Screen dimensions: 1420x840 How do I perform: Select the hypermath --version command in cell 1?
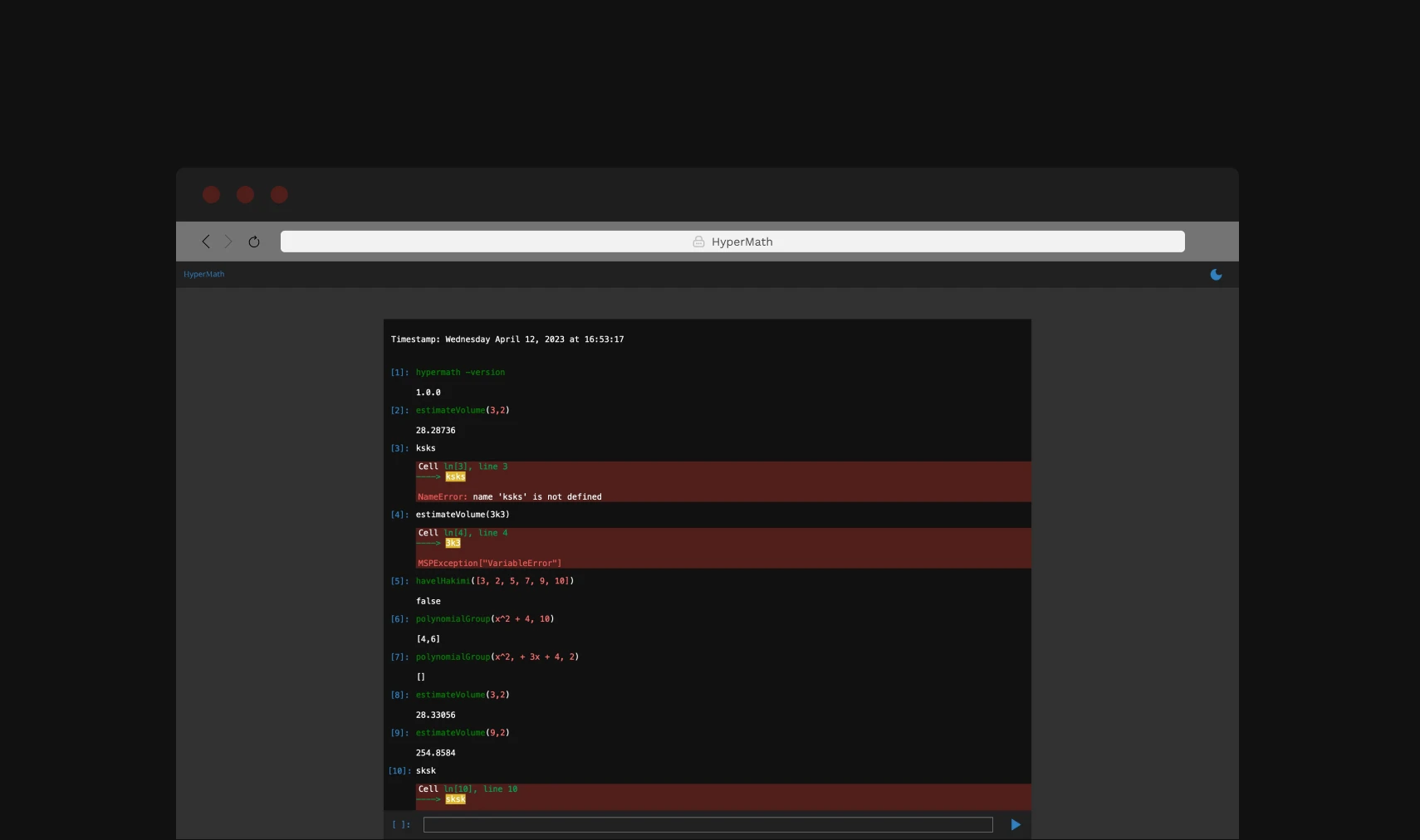pos(460,373)
